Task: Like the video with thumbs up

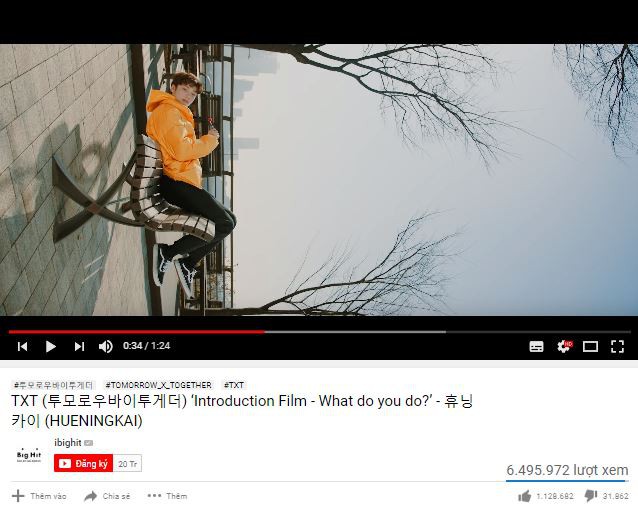Action: [546, 496]
